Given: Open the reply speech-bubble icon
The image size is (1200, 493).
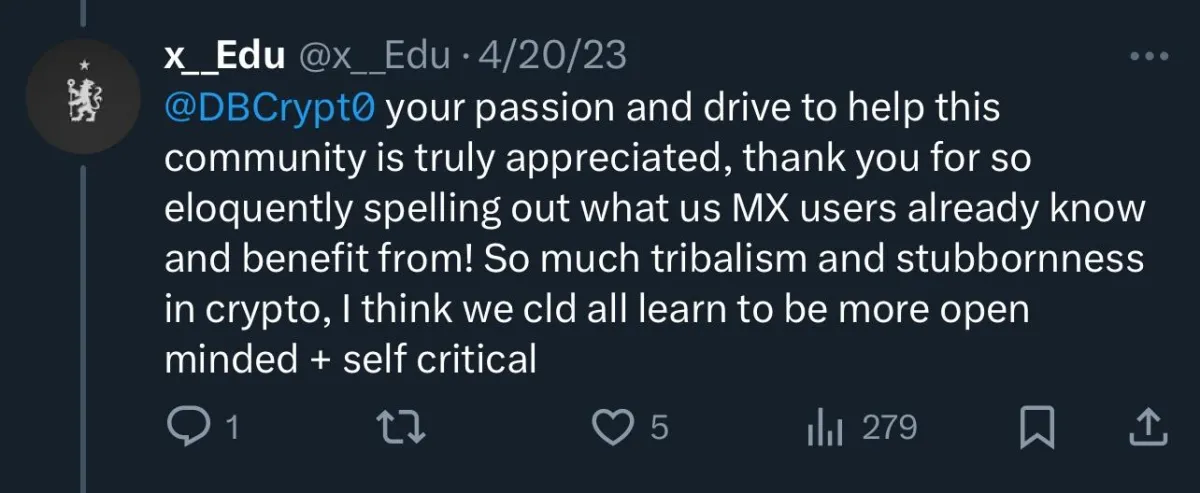Looking at the screenshot, I should coord(186,429).
